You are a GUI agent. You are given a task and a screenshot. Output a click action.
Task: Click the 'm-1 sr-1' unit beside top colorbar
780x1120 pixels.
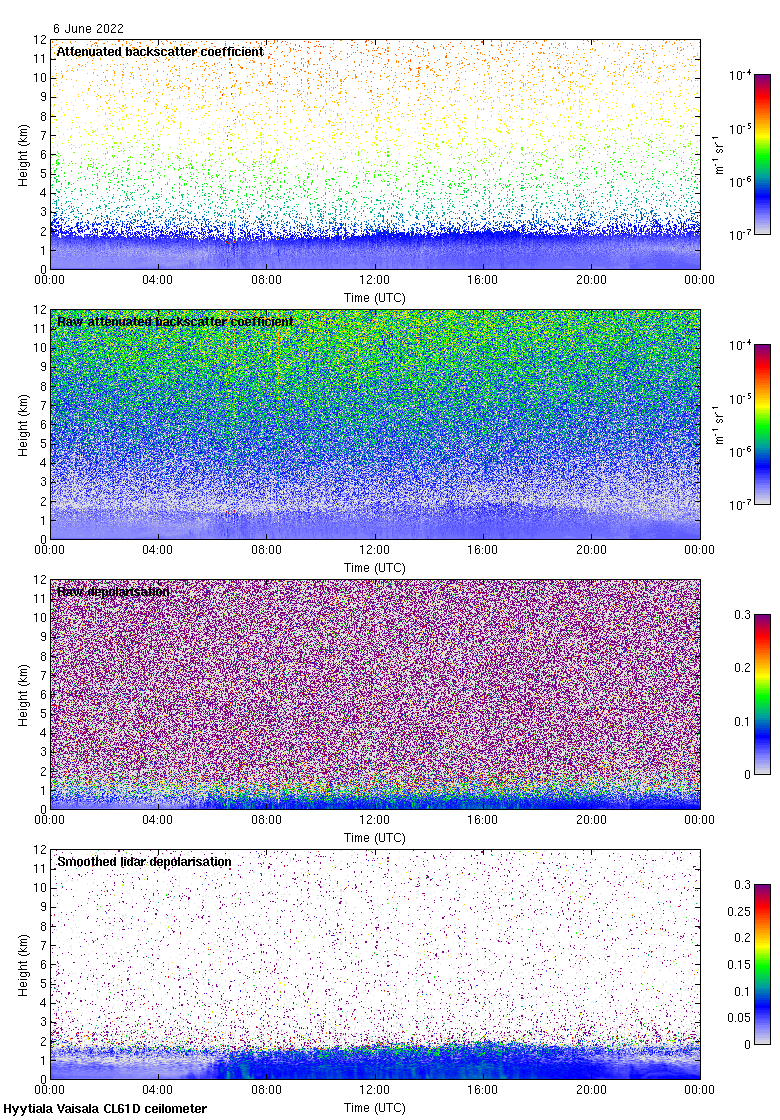(720, 154)
